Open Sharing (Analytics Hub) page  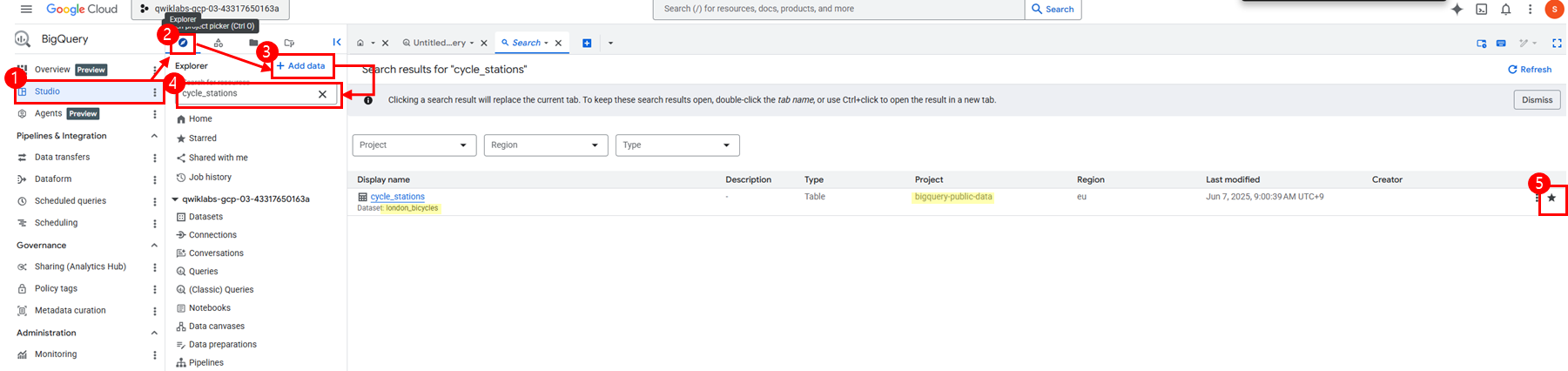(x=80, y=267)
